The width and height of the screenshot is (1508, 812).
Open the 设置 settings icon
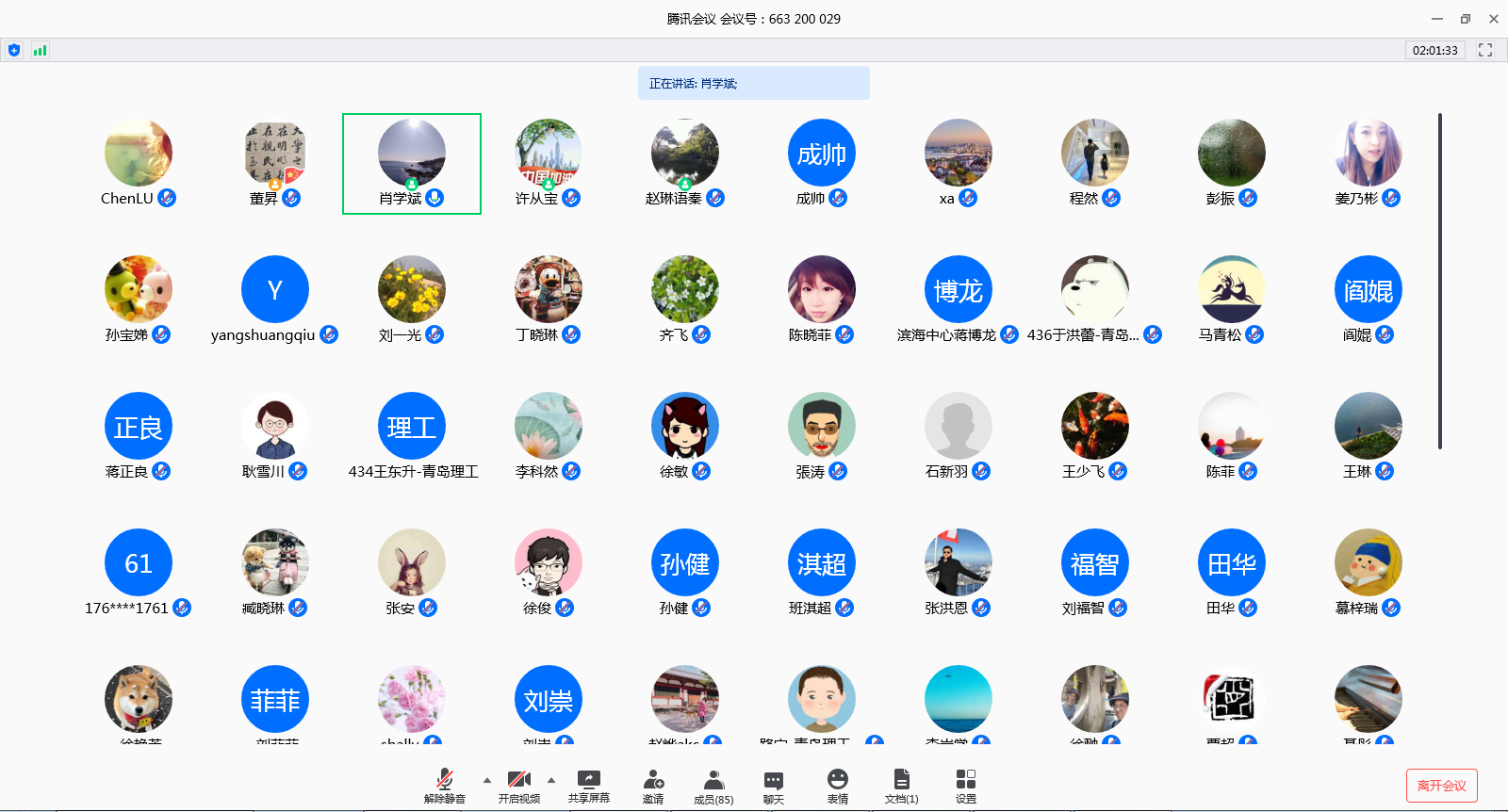tap(966, 786)
